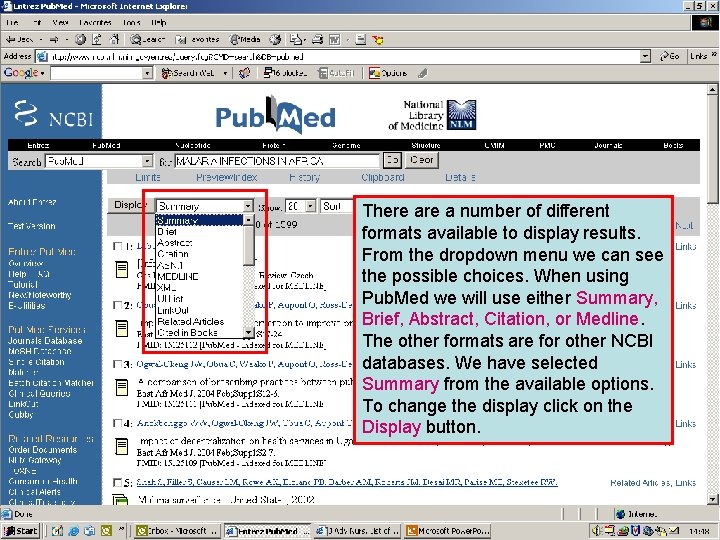Click the abstract page icon for result 4
This screenshot has height=540, width=720.
point(122,446)
